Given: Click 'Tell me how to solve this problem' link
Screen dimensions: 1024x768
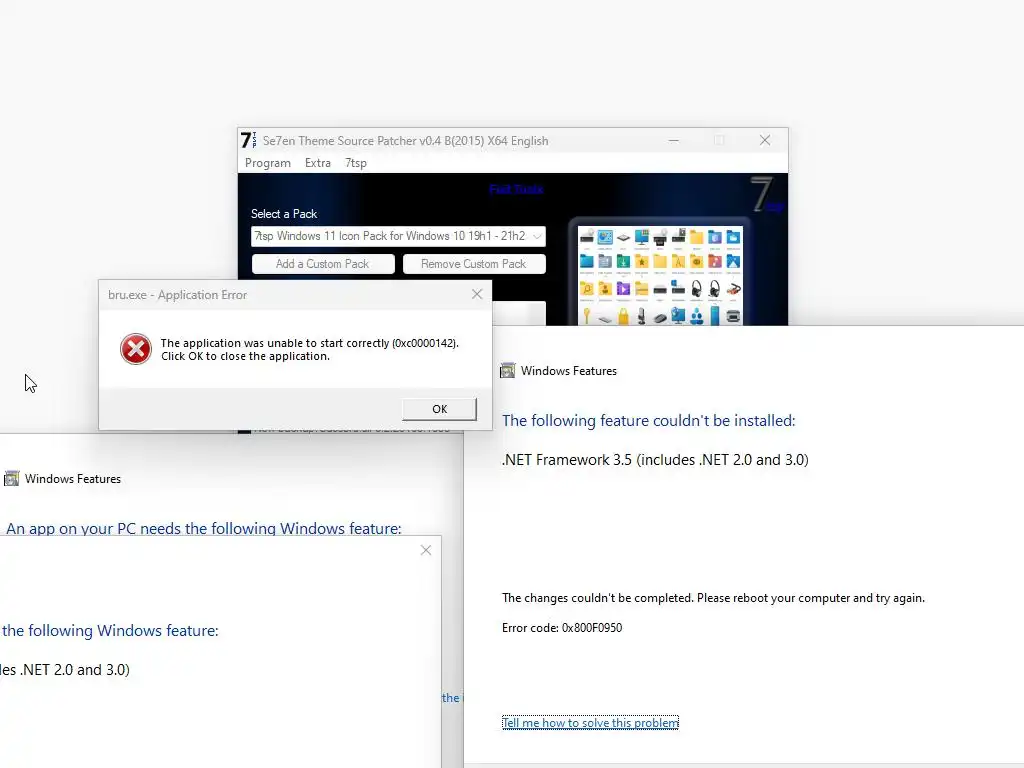Looking at the screenshot, I should pos(590,723).
